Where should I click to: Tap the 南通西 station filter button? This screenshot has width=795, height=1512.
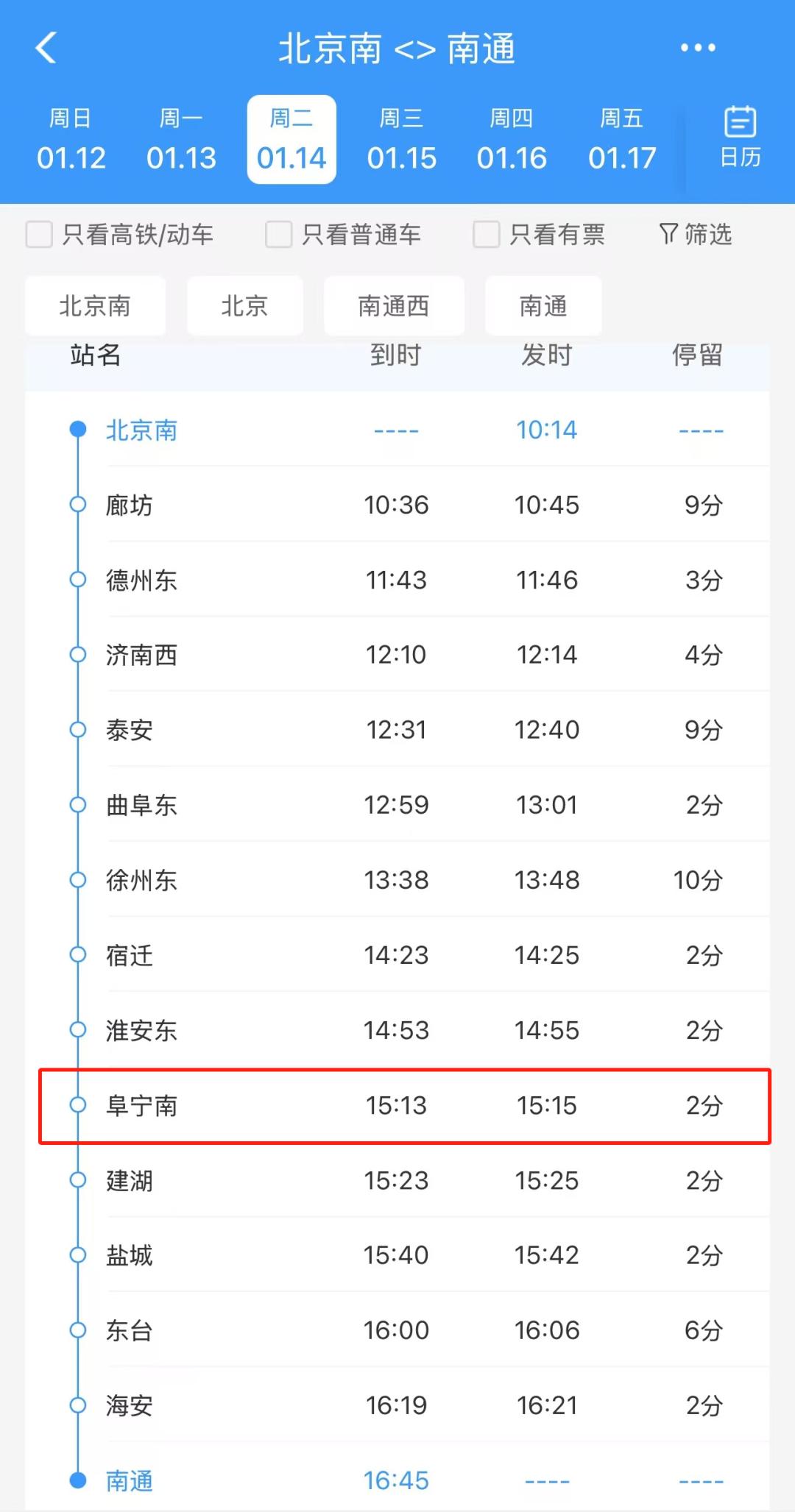[394, 306]
